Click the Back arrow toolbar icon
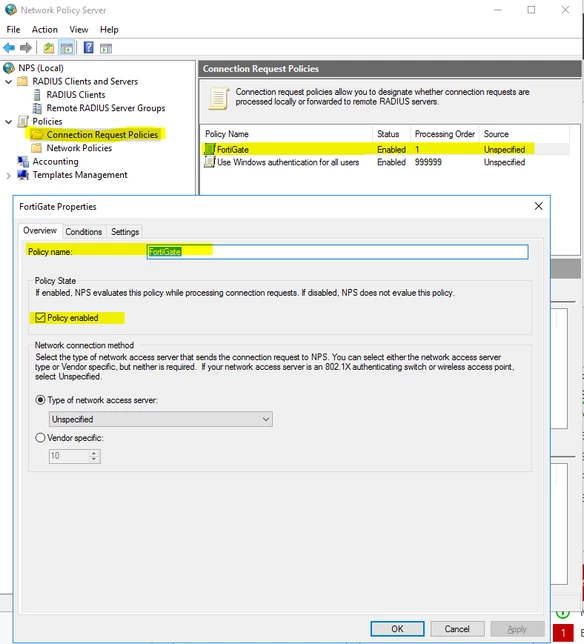The width and height of the screenshot is (584, 644). (9, 48)
